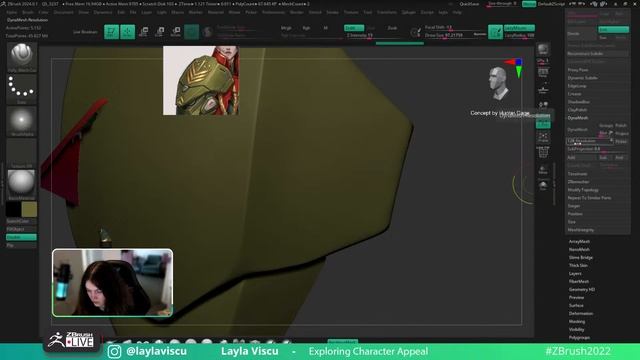Image resolution: width=640 pixels, height=360 pixels.
Task: Toggle the LazyMouse button
Action: 519,28
